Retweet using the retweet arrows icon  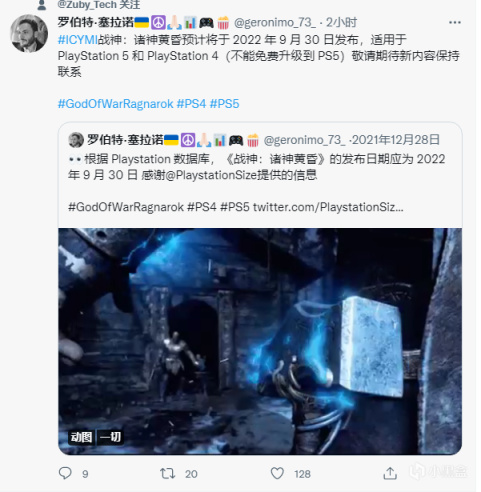pyautogui.click(x=167, y=473)
